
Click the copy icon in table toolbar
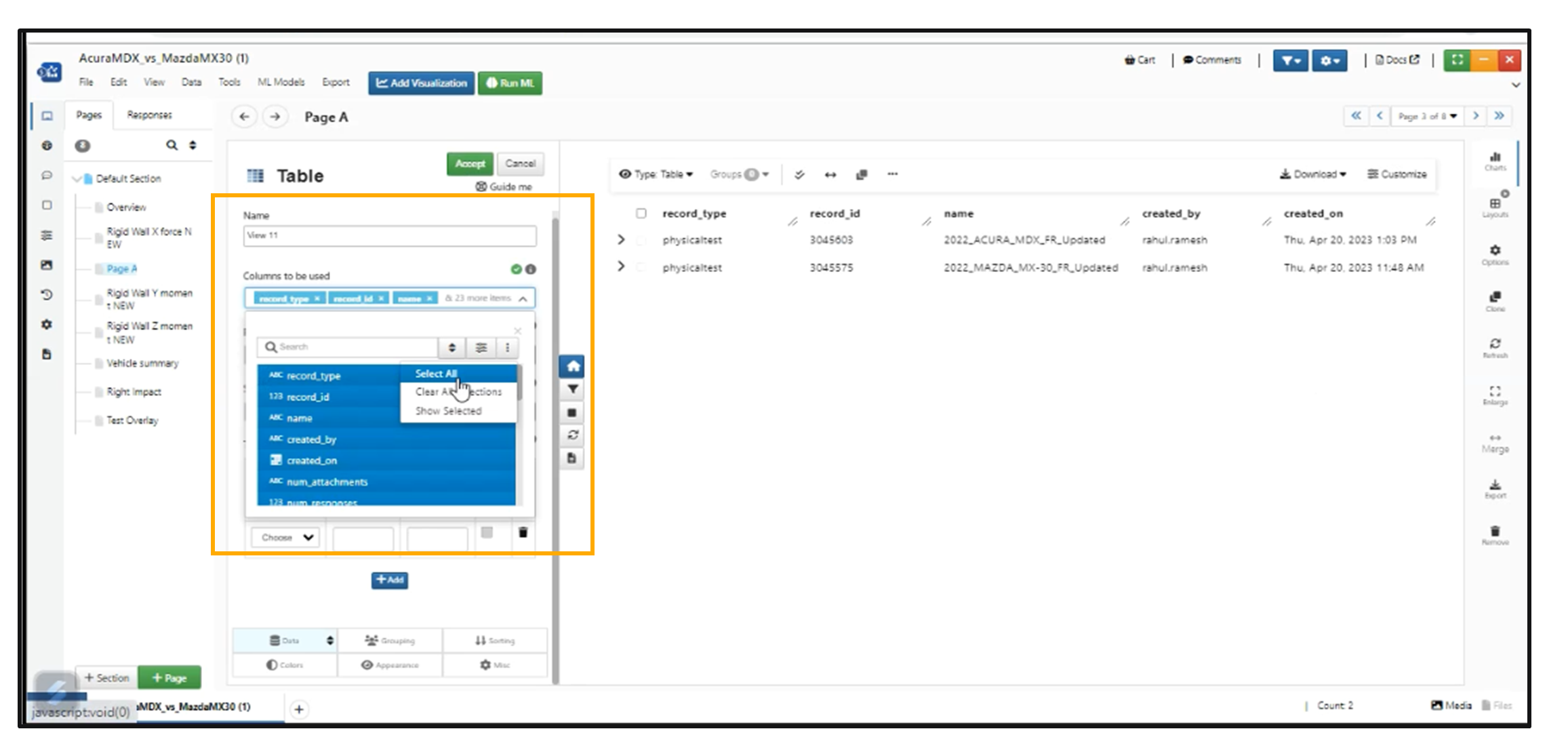pyautogui.click(x=862, y=174)
